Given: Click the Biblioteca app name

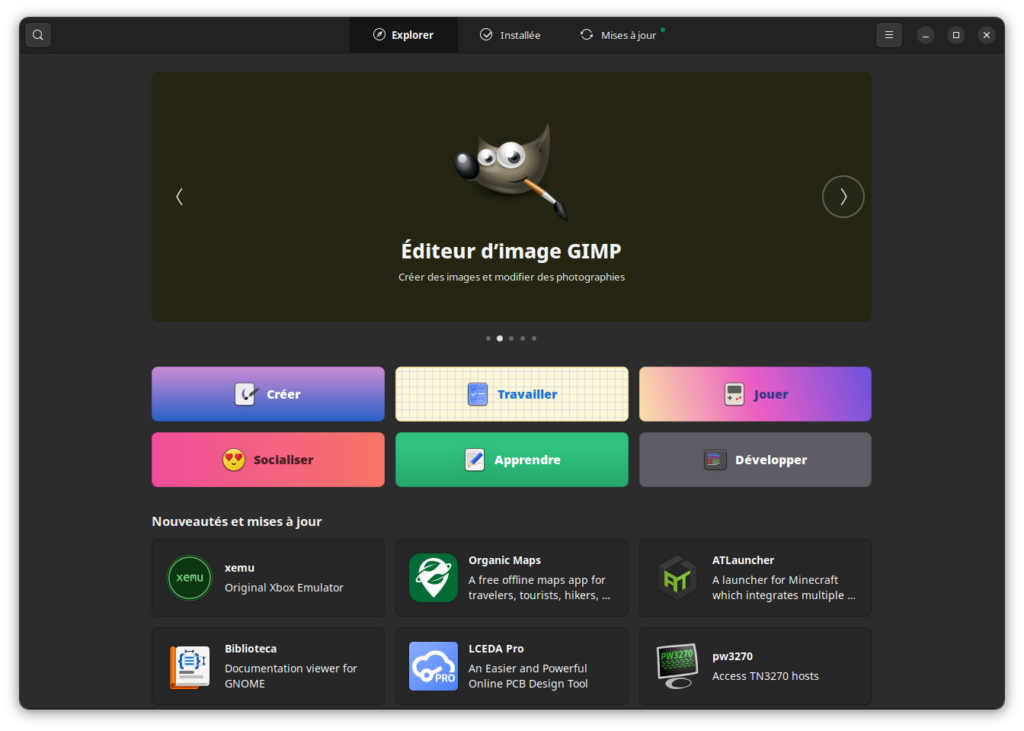Looking at the screenshot, I should [251, 649].
